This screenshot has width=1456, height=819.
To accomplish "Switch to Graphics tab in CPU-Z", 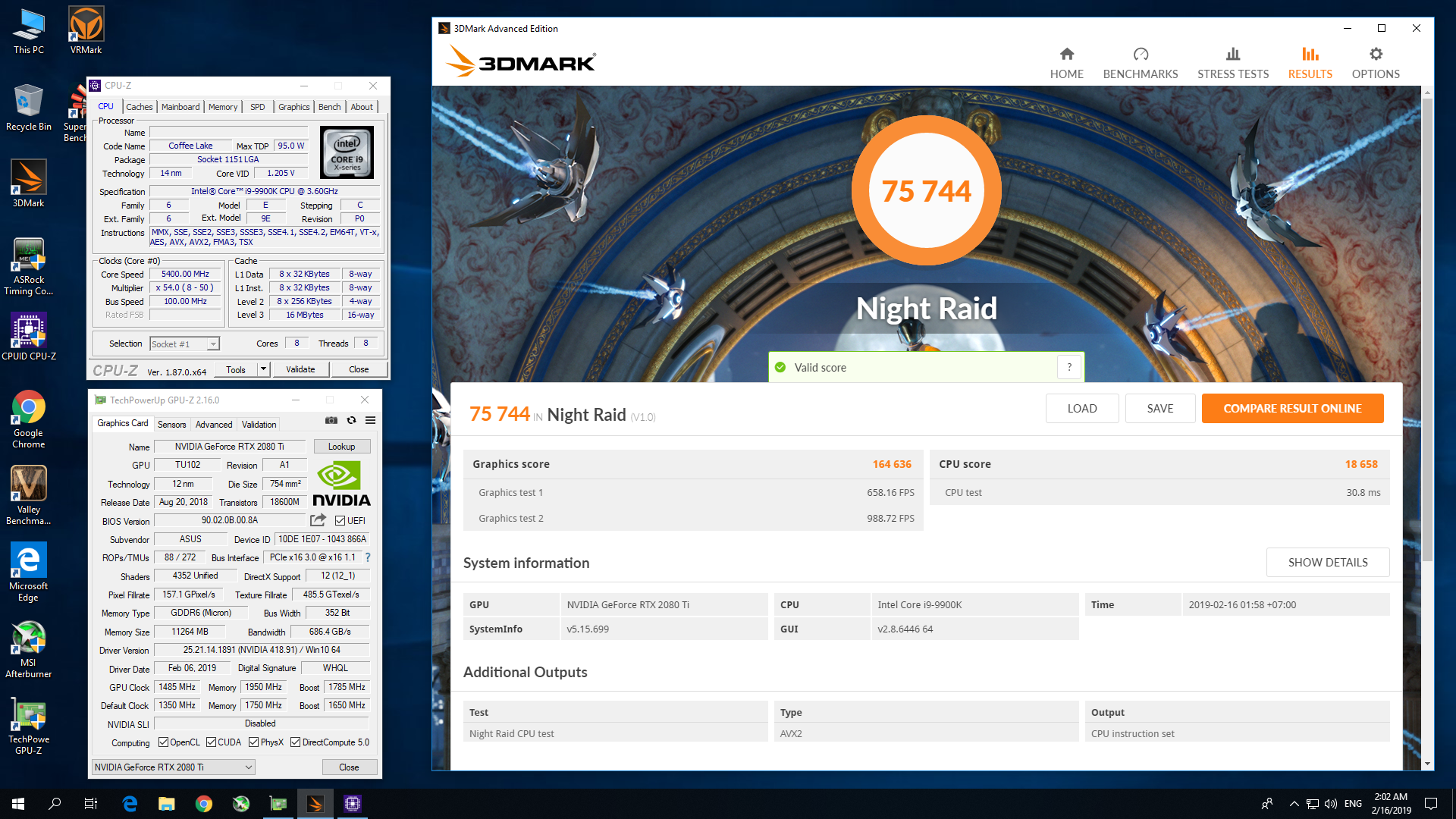I will tap(293, 107).
